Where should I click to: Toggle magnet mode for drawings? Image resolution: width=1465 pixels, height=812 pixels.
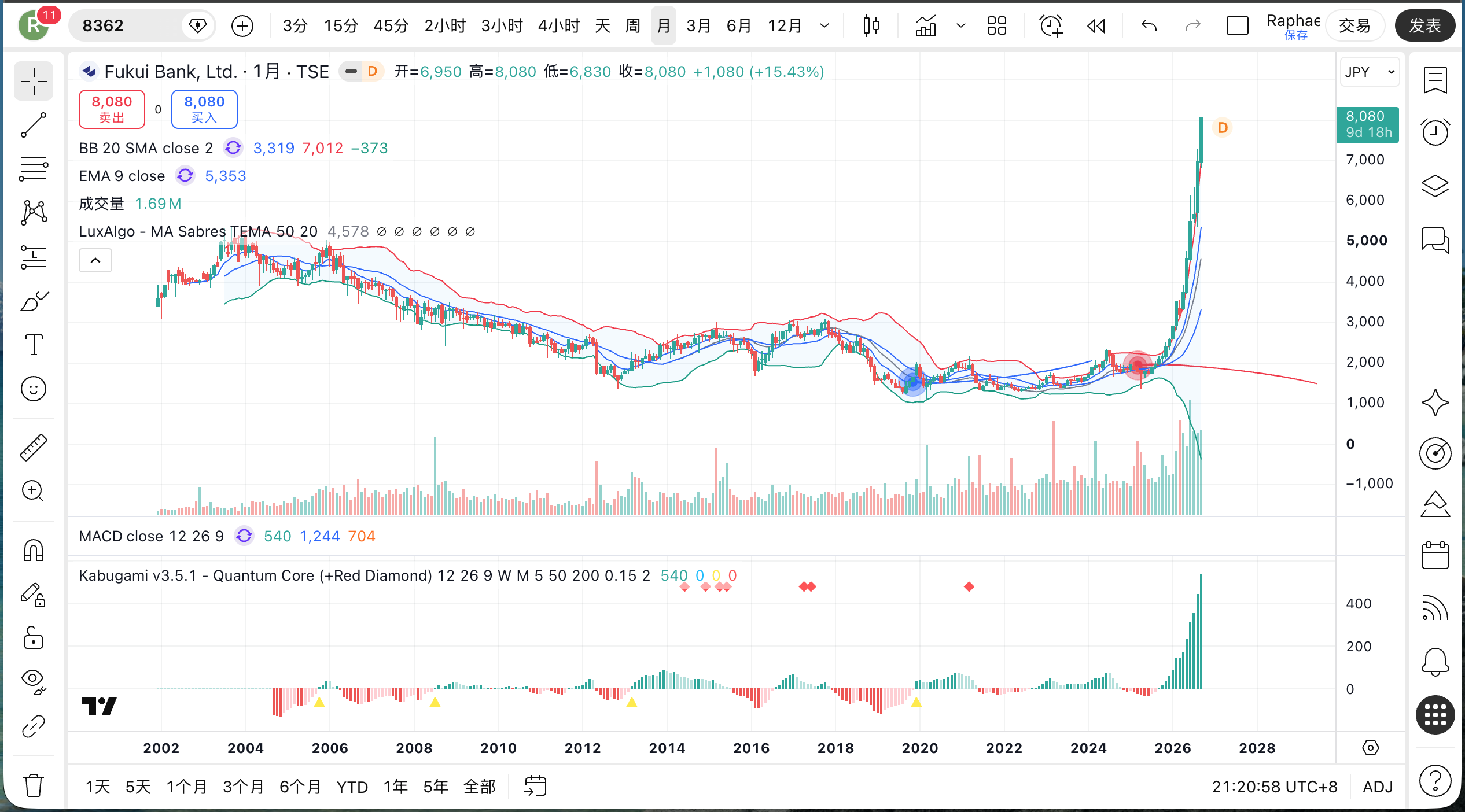tap(34, 550)
